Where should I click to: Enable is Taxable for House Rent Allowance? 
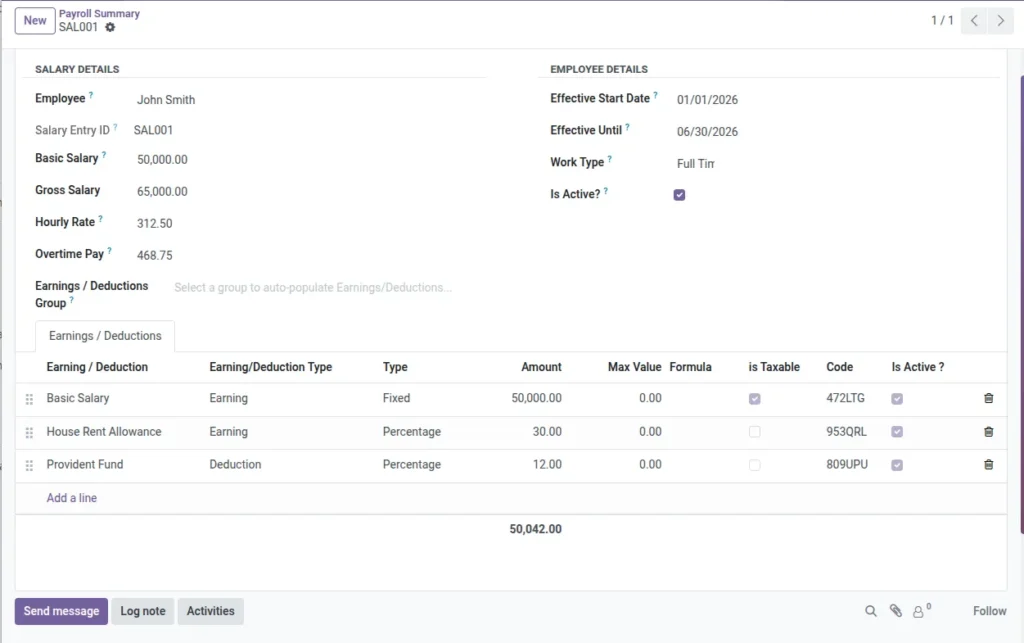[x=754, y=432]
